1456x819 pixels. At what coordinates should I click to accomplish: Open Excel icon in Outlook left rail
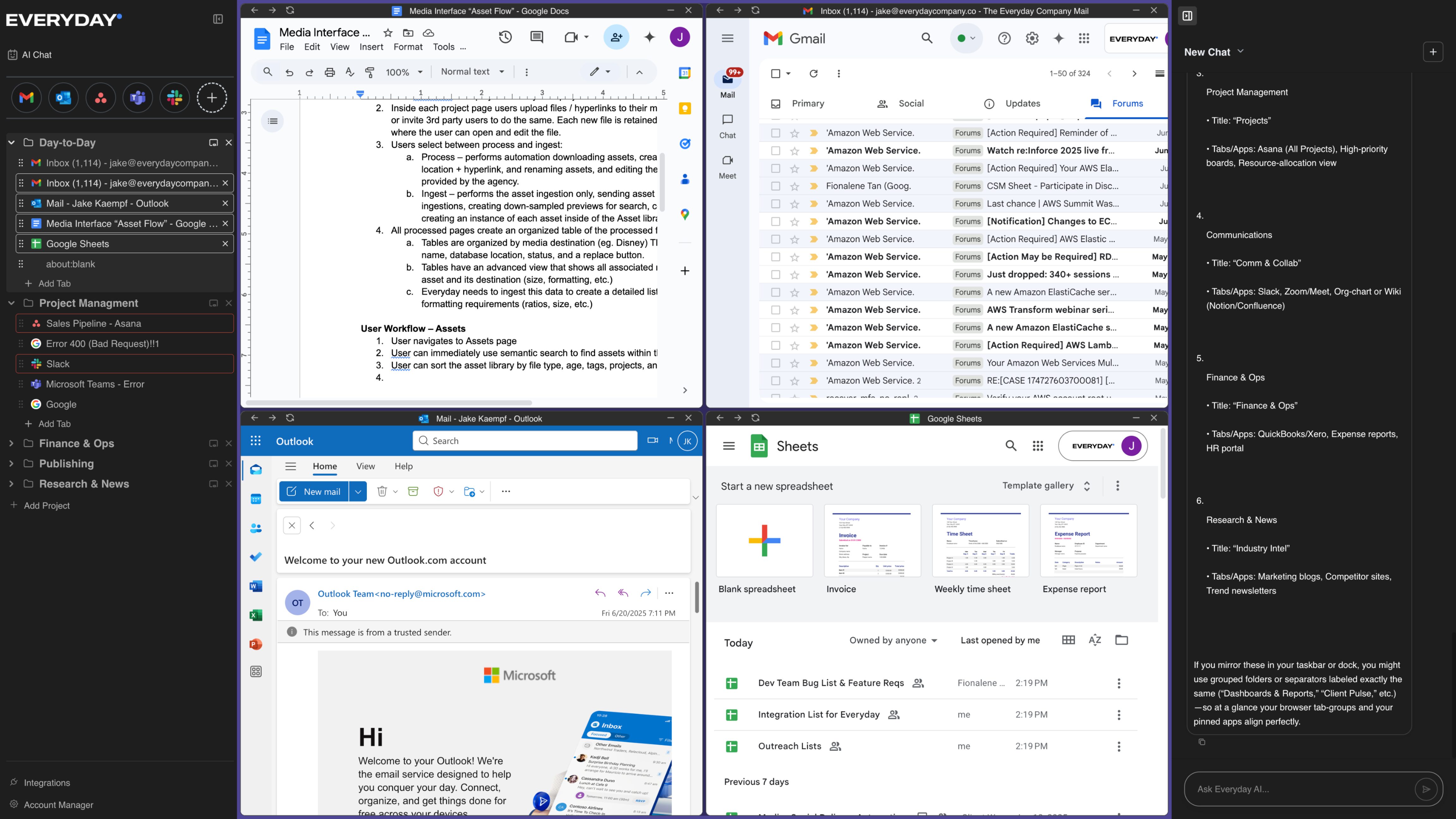[x=256, y=615]
